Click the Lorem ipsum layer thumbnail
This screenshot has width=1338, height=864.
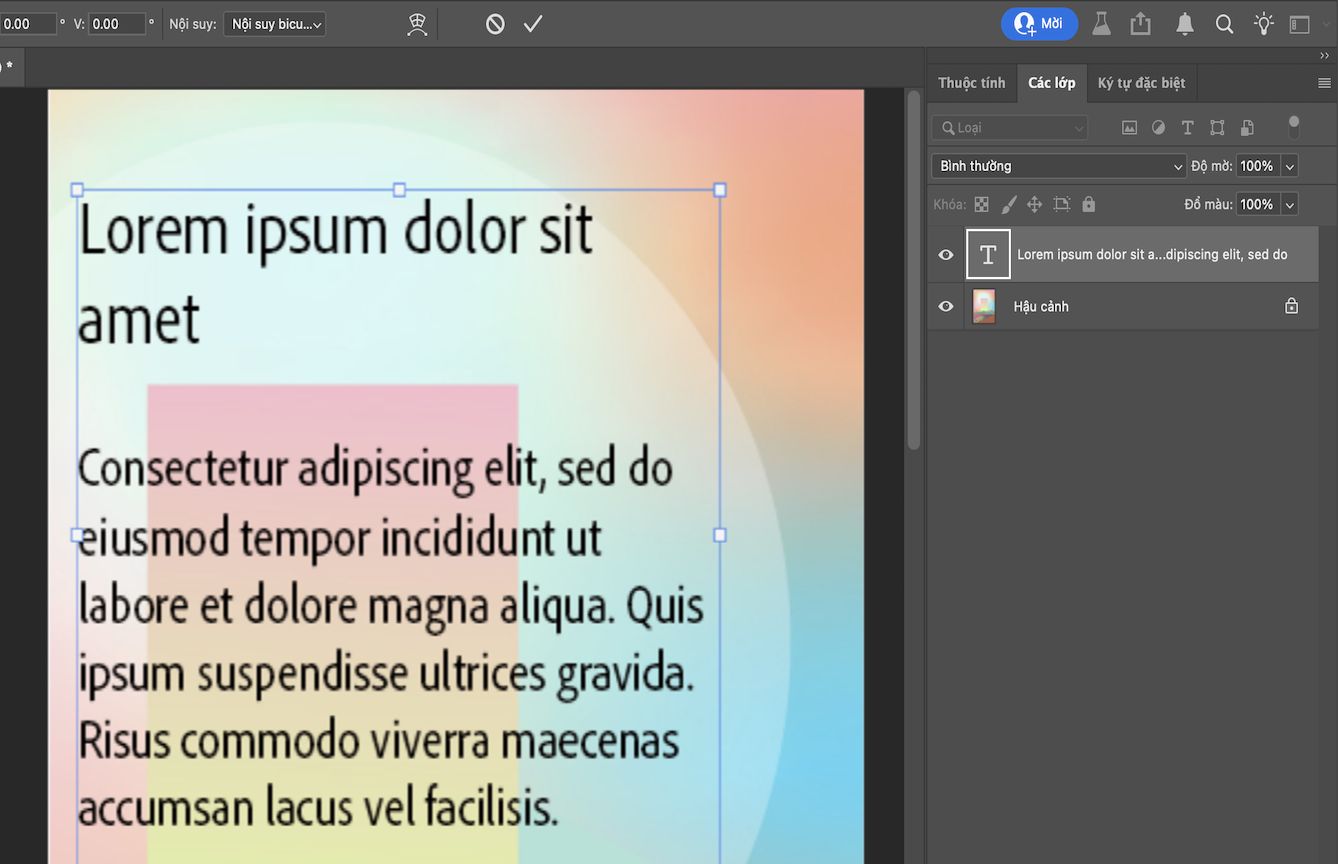pyautogui.click(x=987, y=254)
